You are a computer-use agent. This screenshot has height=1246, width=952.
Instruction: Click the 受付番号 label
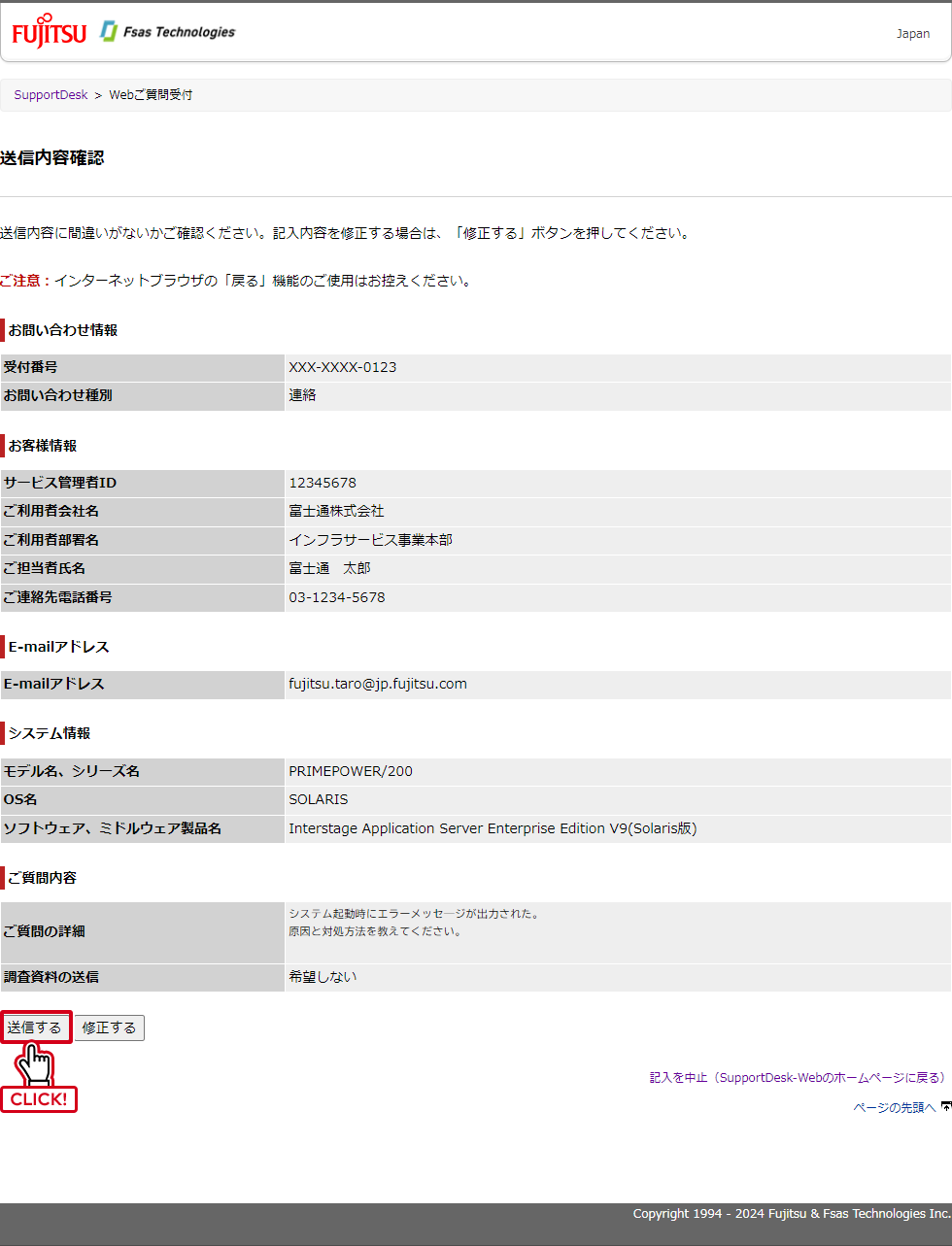(x=30, y=367)
